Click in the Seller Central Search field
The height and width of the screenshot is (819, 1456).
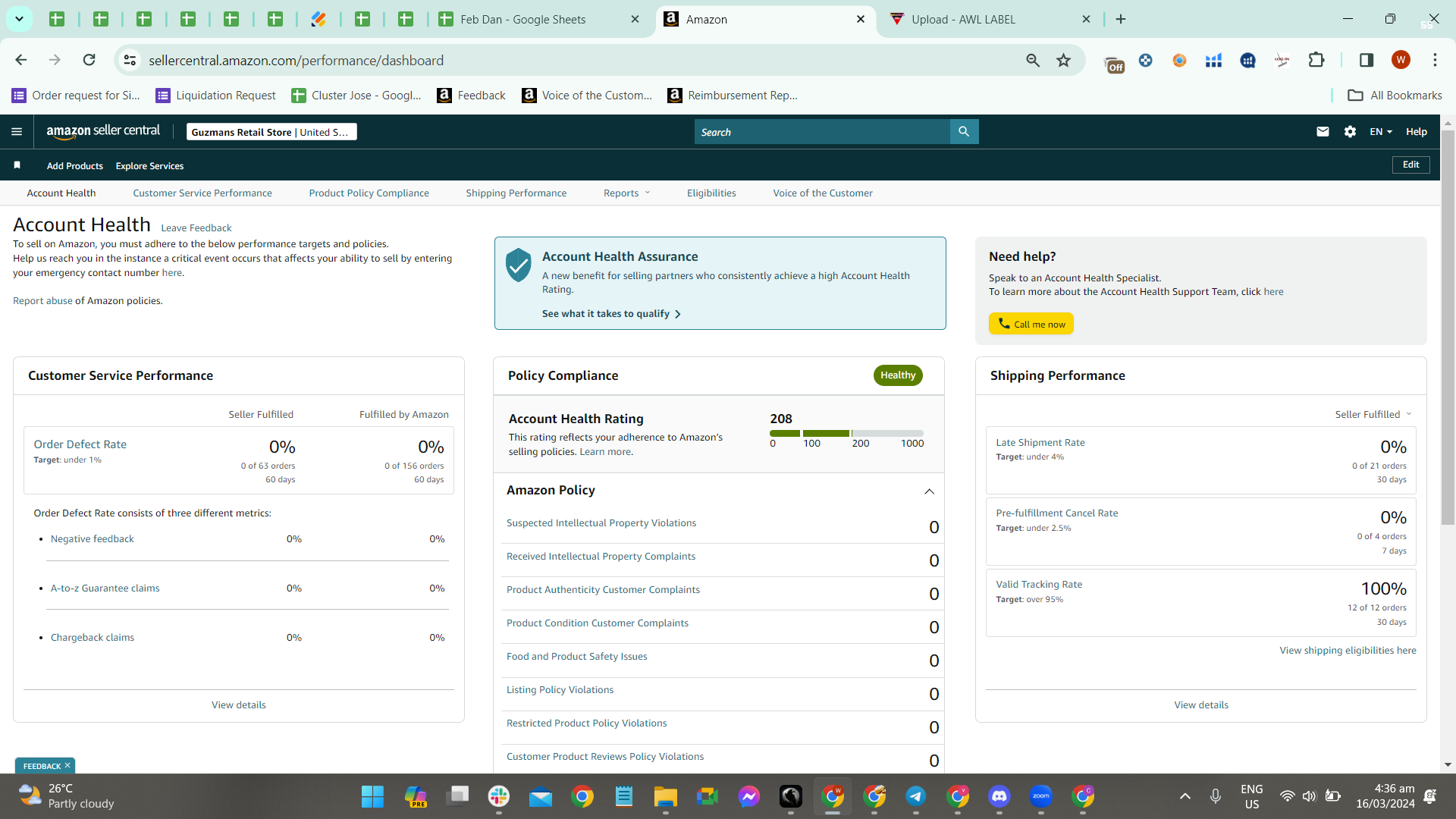[822, 132]
